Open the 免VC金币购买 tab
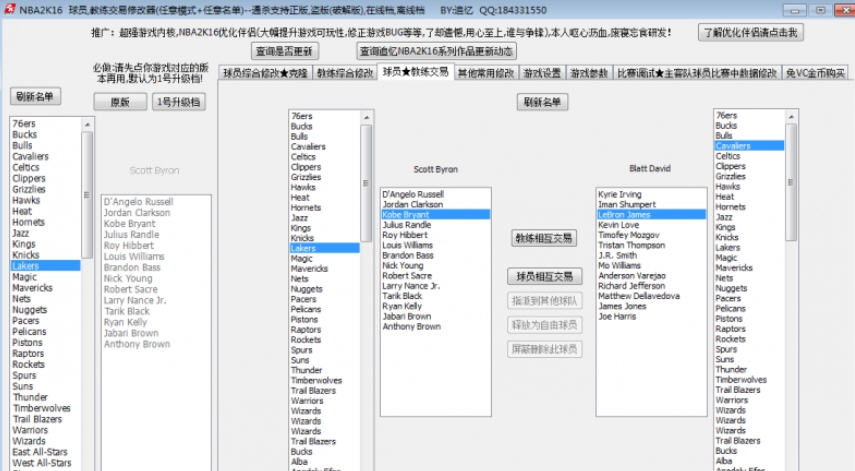The image size is (855, 471). pos(816,73)
